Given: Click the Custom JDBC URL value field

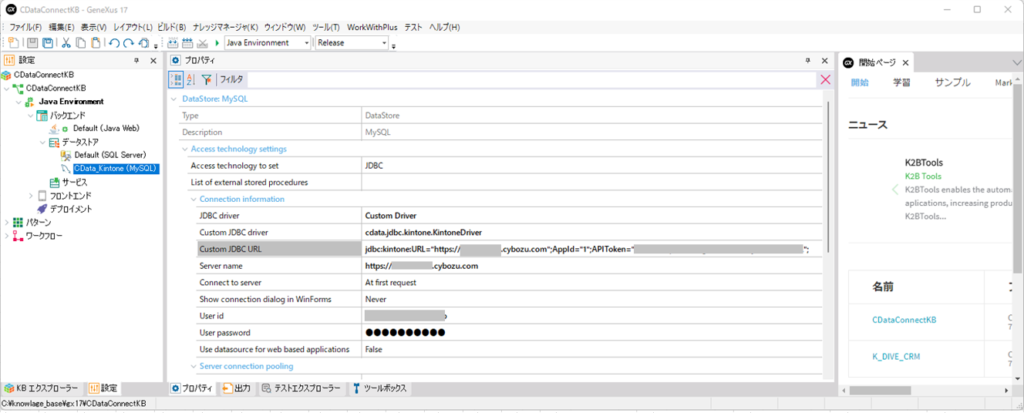Looking at the screenshot, I should point(590,249).
